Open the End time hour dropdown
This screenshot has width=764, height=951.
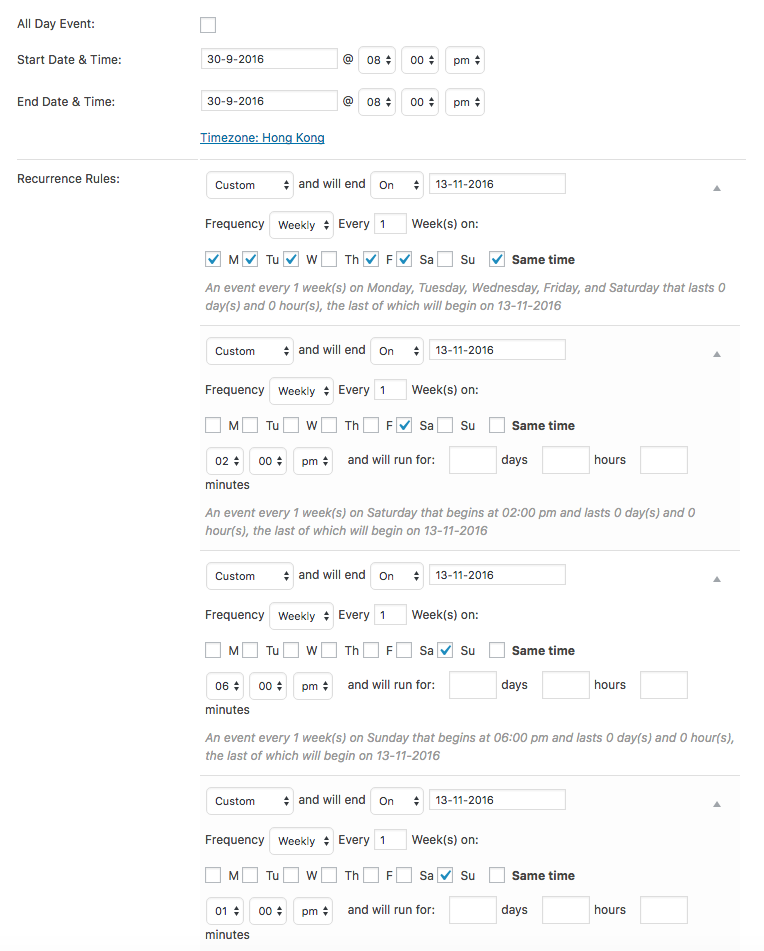pyautogui.click(x=377, y=102)
